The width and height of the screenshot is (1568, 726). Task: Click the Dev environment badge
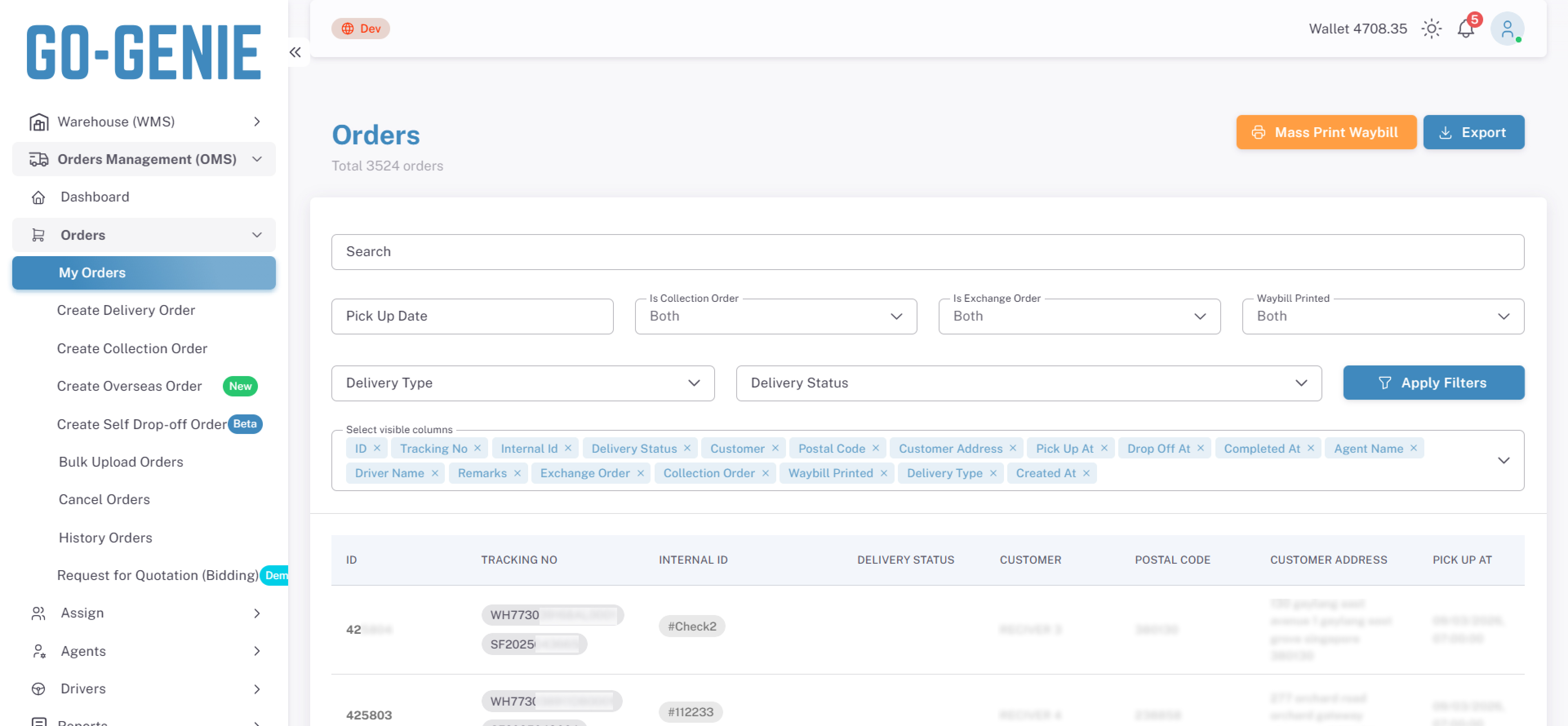click(x=360, y=29)
